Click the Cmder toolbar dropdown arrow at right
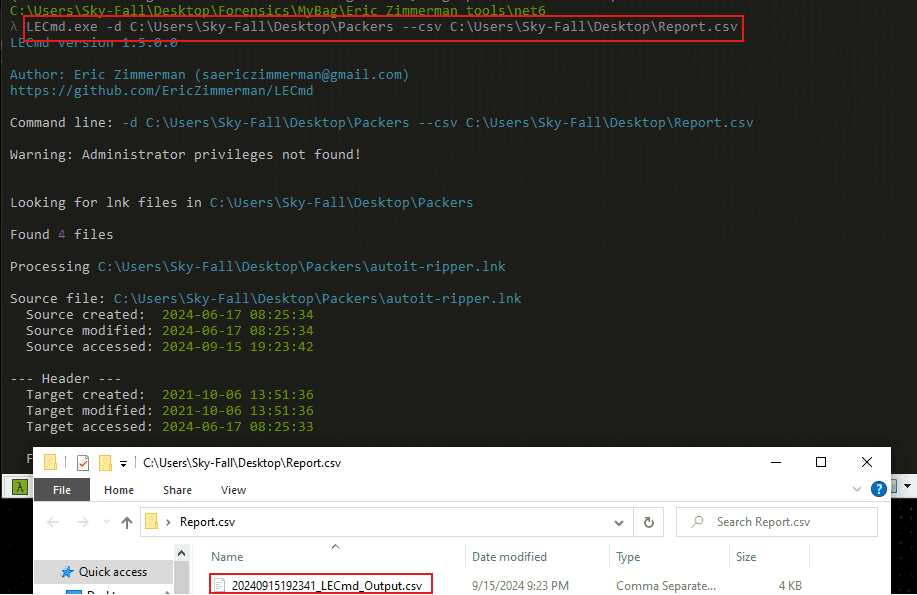The height and width of the screenshot is (595, 917). [x=907, y=486]
